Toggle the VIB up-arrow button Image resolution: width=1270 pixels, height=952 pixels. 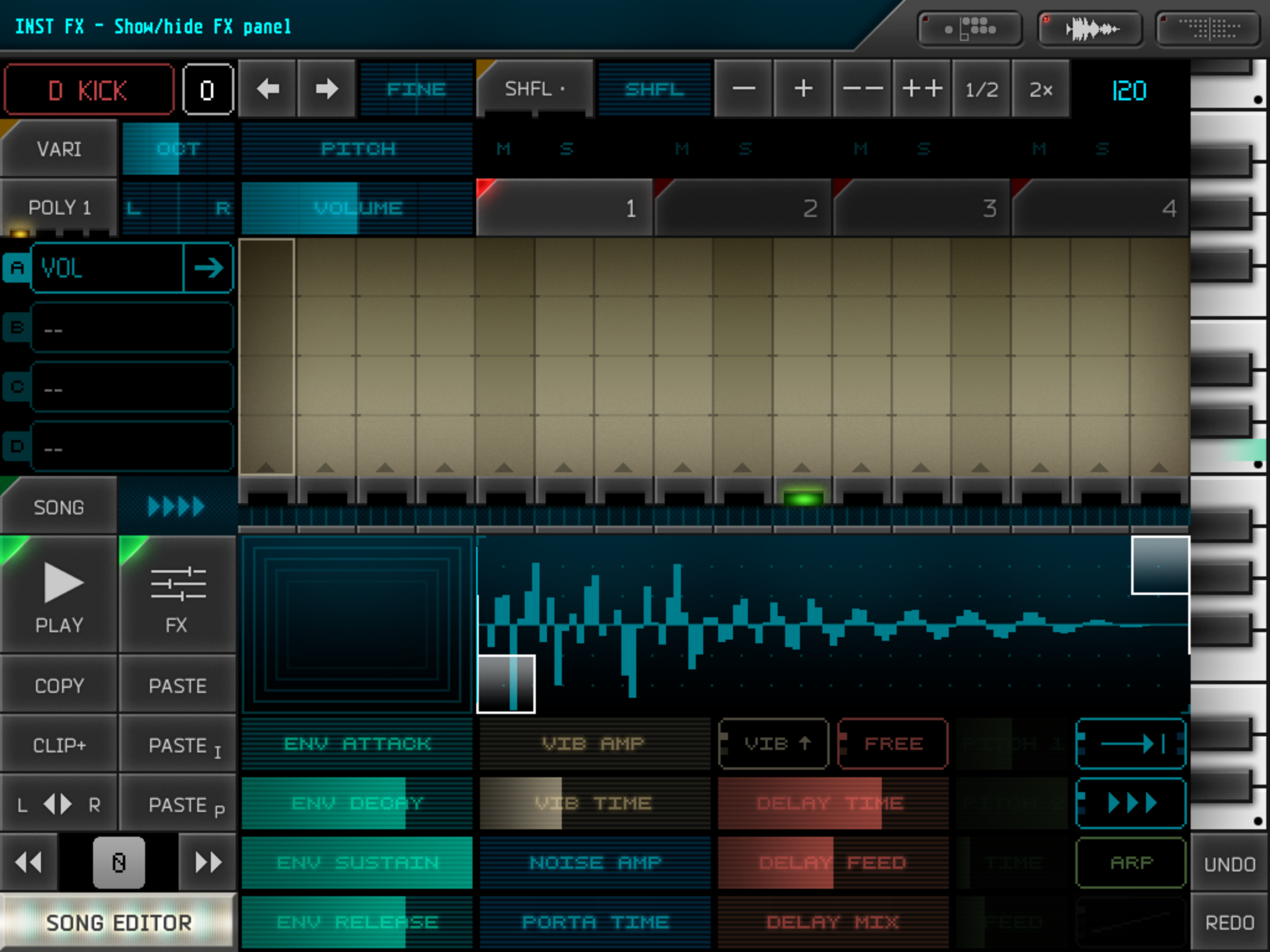774,743
